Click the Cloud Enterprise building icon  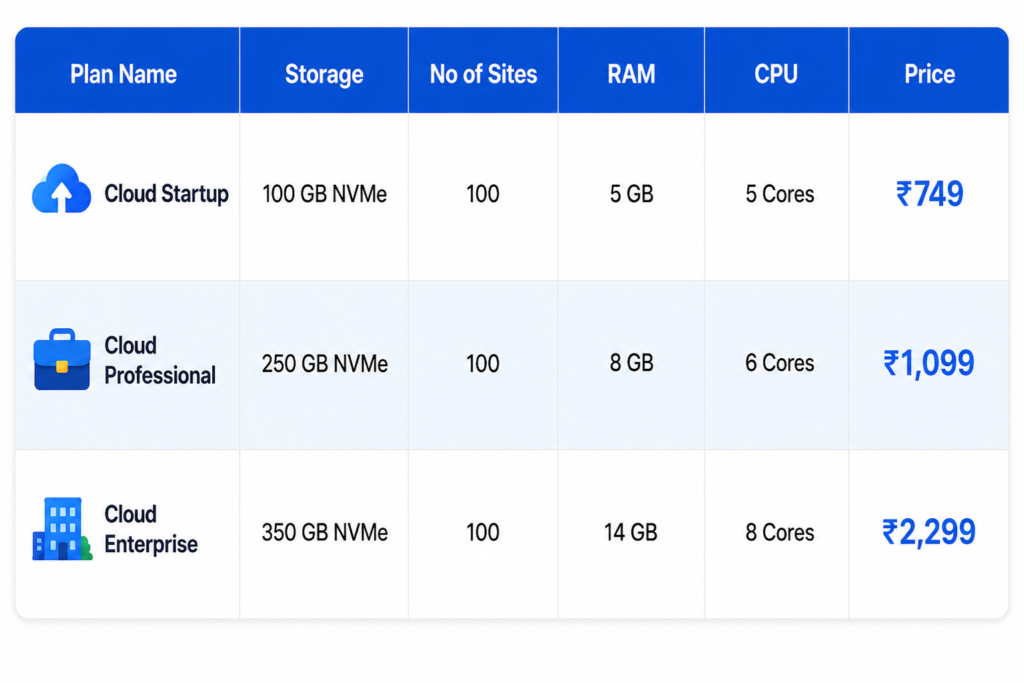62,529
